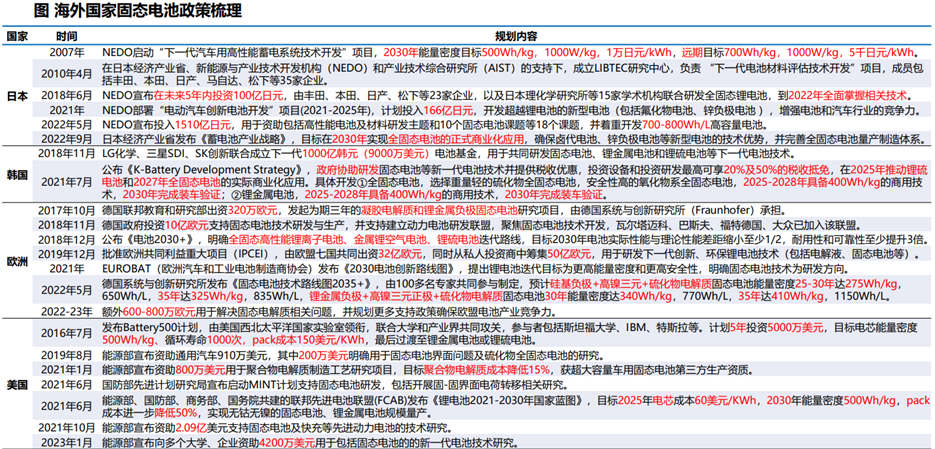Click the '2018年12月' date cell
Image resolution: width=935 pixels, height=449 pixels.
pos(67,240)
